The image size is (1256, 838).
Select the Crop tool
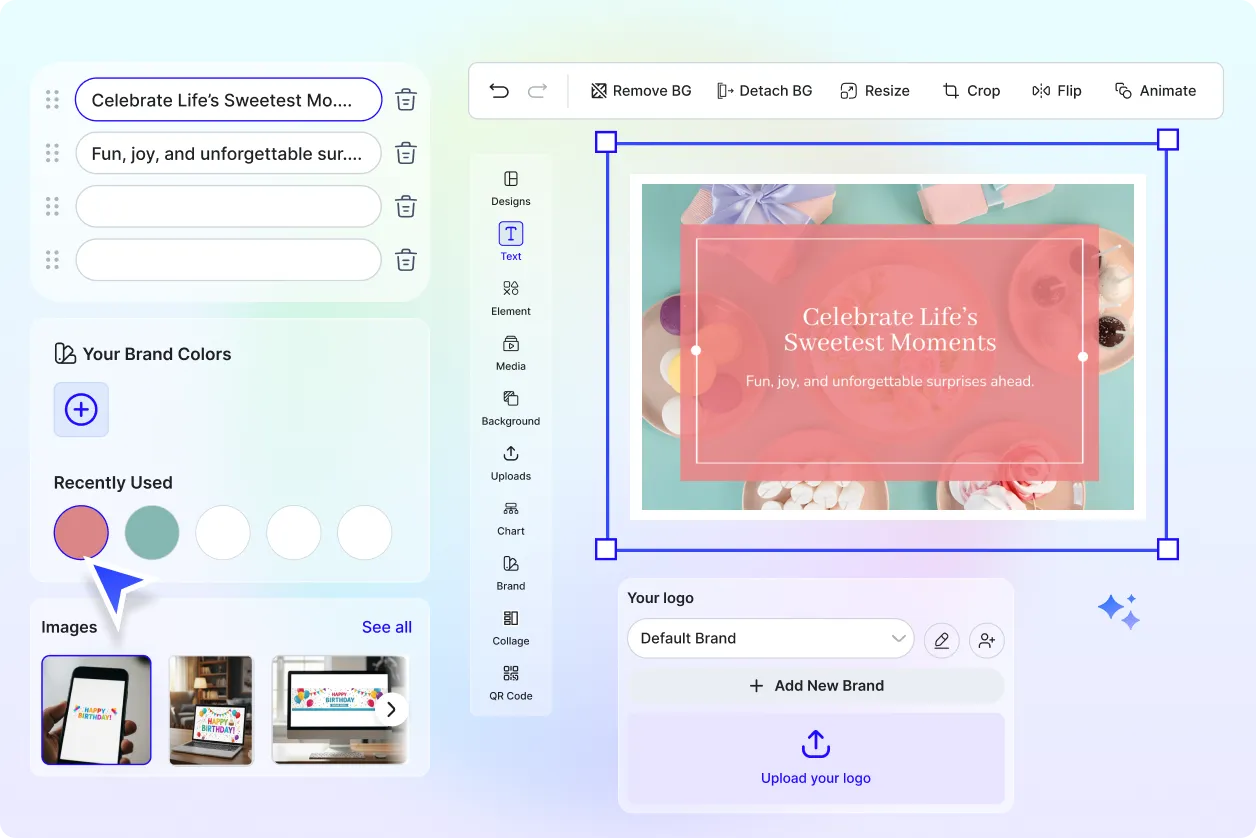[x=971, y=91]
